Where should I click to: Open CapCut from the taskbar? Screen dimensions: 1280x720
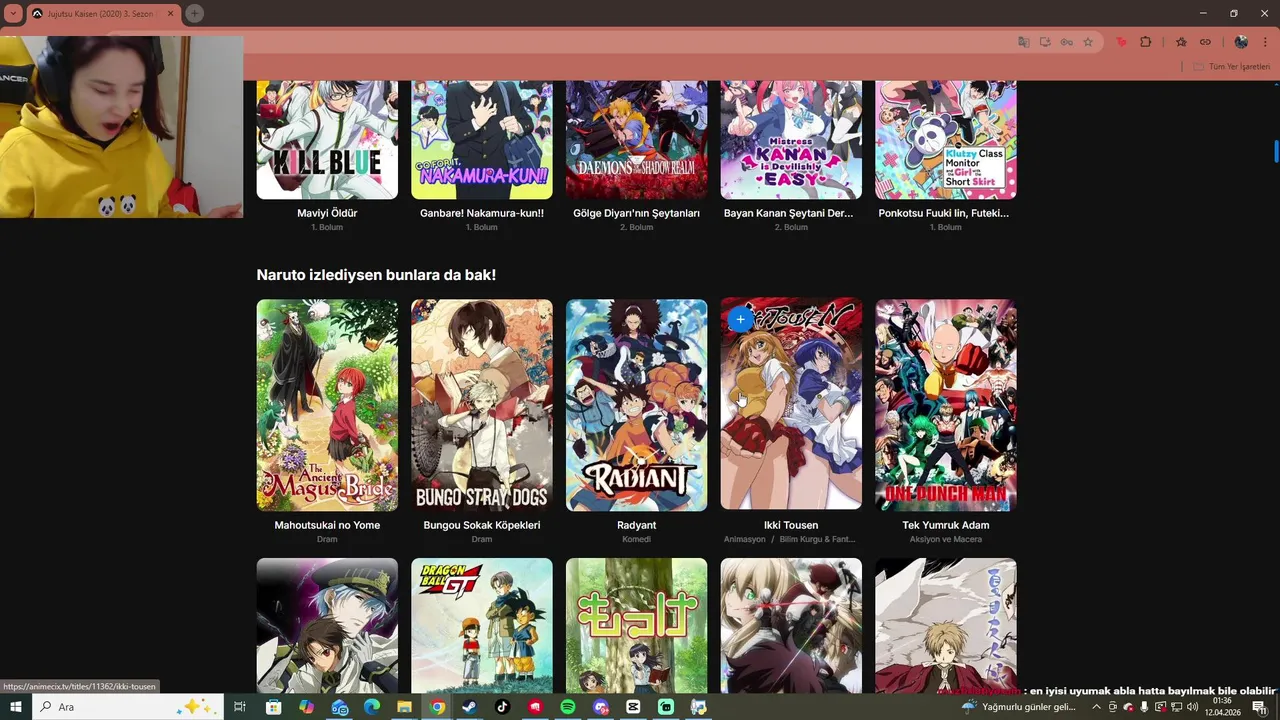coord(633,707)
